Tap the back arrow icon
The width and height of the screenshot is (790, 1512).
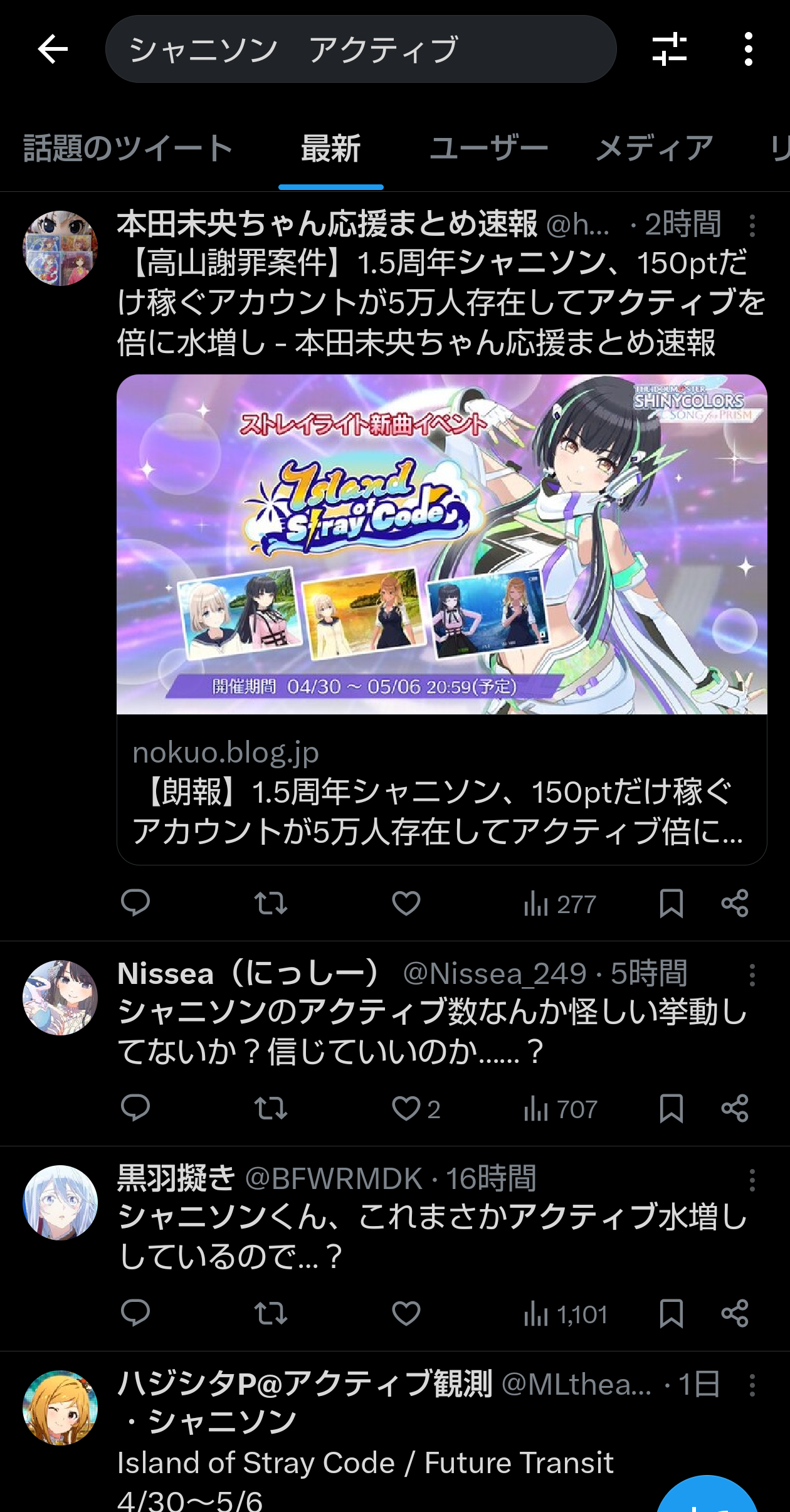(x=53, y=49)
